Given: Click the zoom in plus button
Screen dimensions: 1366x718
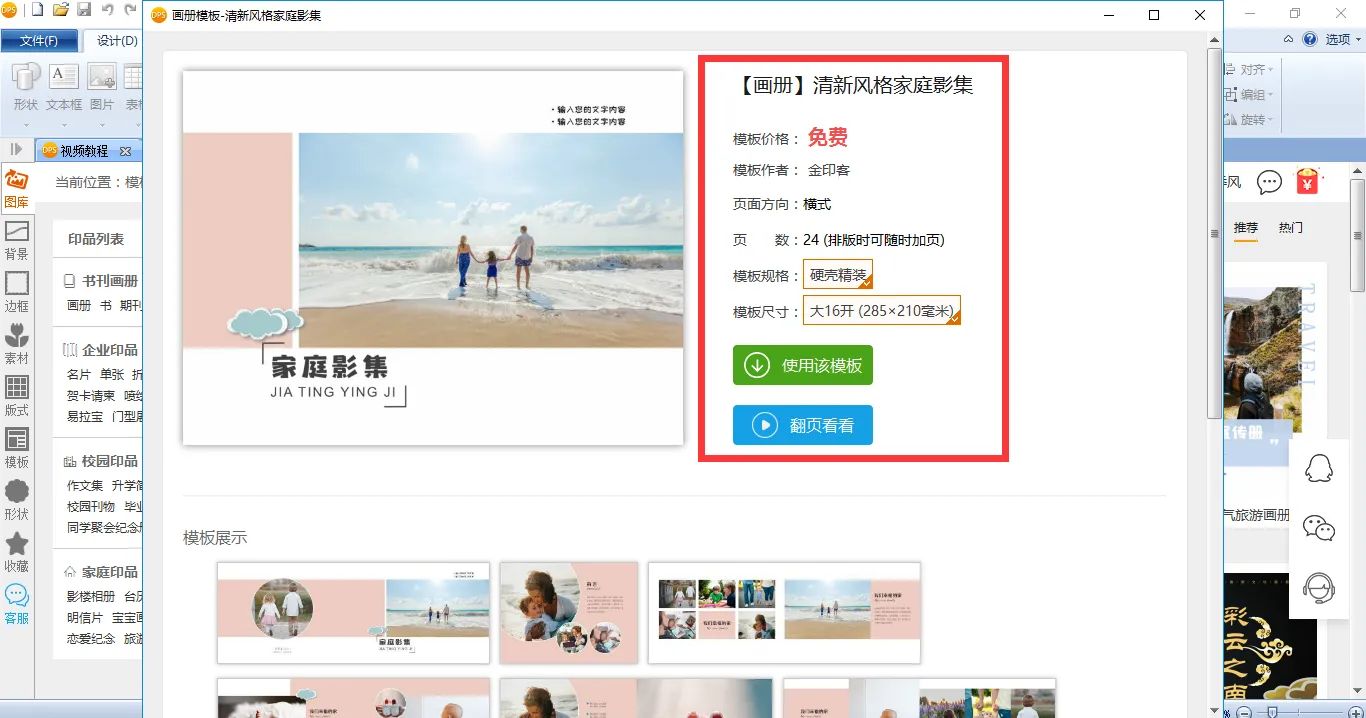Looking at the screenshot, I should click(1356, 712).
